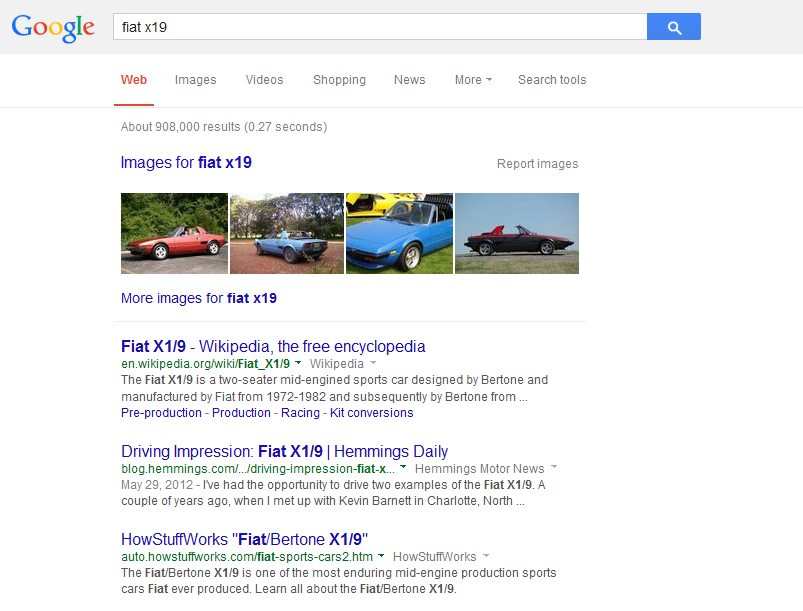
Task: Go to the Shopping tab
Action: [x=339, y=80]
